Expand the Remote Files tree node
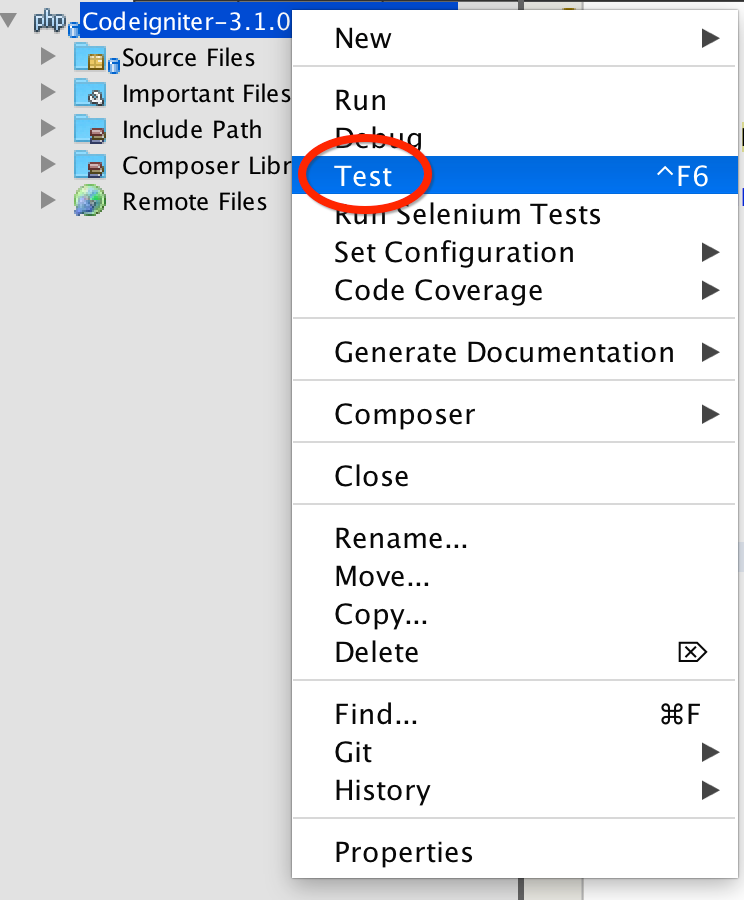744x900 pixels. pos(48,200)
